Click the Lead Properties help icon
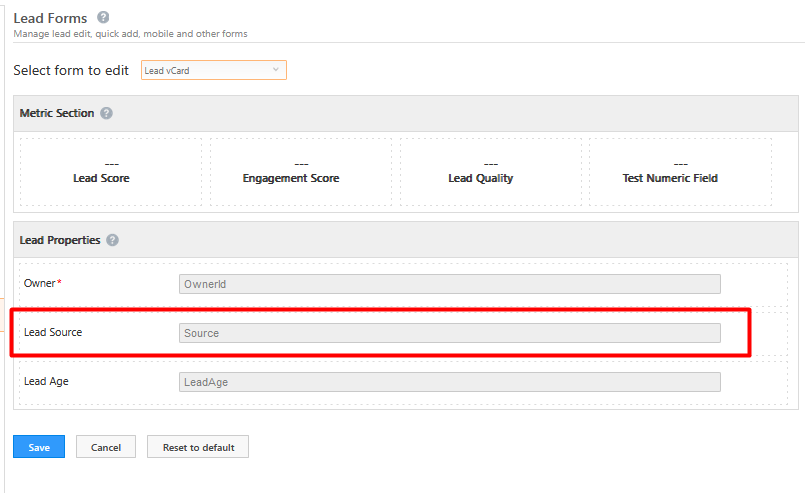The width and height of the screenshot is (805, 493). coord(113,240)
